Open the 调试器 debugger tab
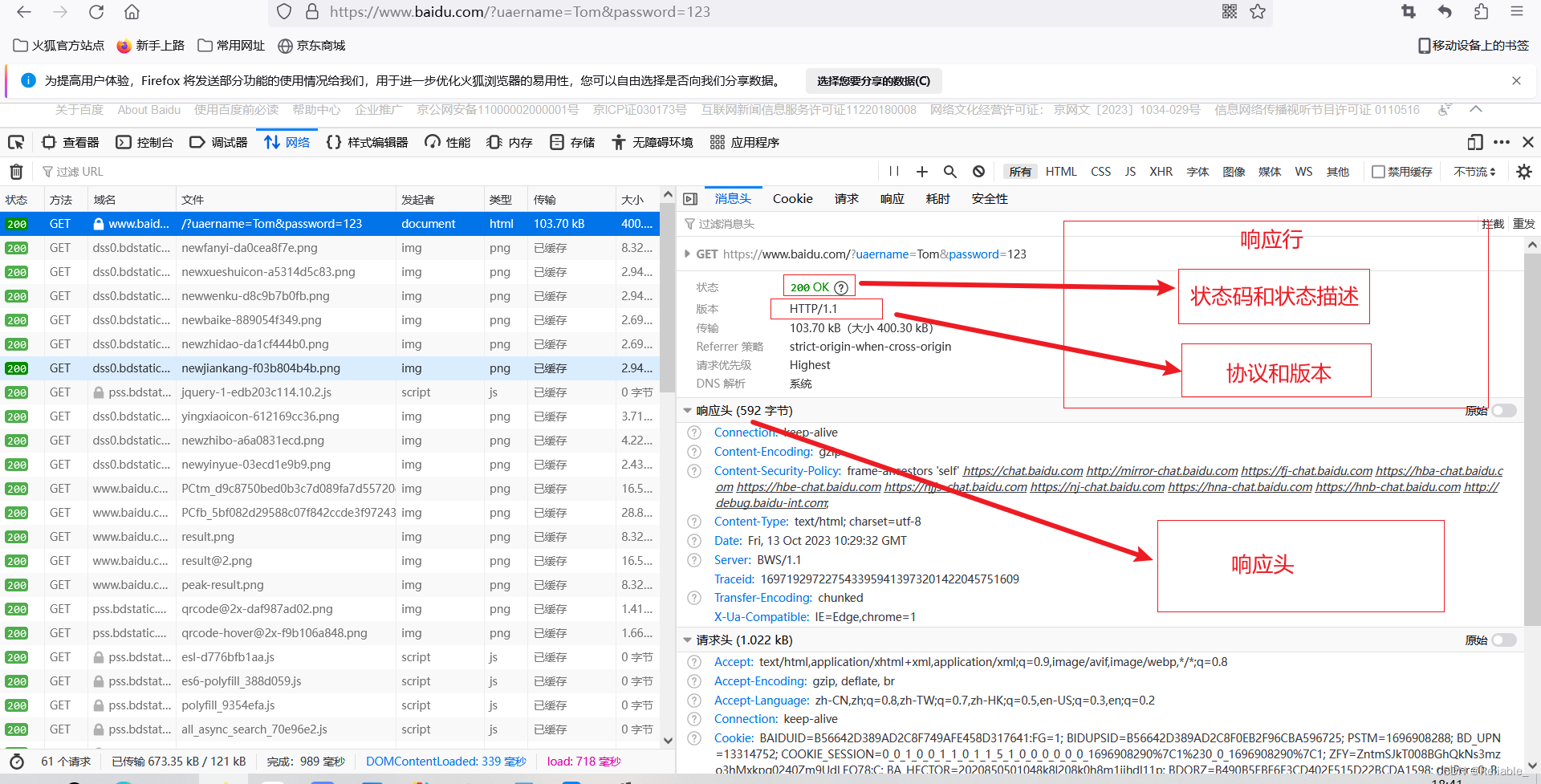Image resolution: width=1541 pixels, height=784 pixels. pyautogui.click(x=218, y=142)
